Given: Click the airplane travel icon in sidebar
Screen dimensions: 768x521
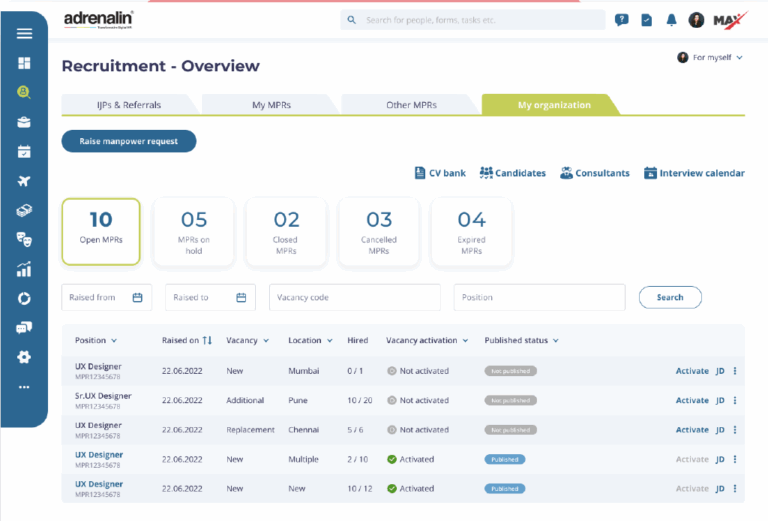Looking at the screenshot, I should [x=24, y=181].
